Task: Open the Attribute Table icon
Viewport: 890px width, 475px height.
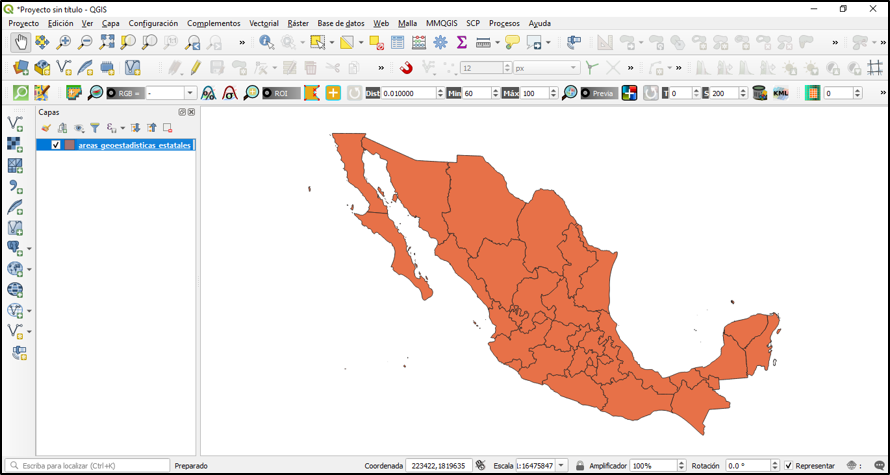Action: 397,42
